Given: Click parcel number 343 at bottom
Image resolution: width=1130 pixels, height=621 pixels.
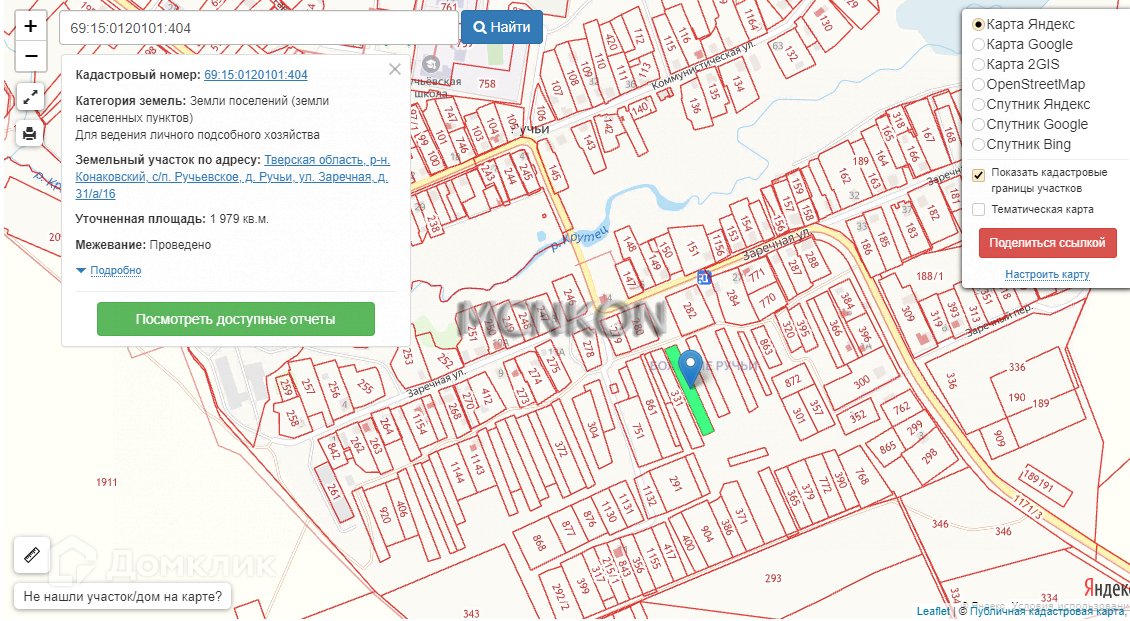Looking at the screenshot, I should [471, 614].
